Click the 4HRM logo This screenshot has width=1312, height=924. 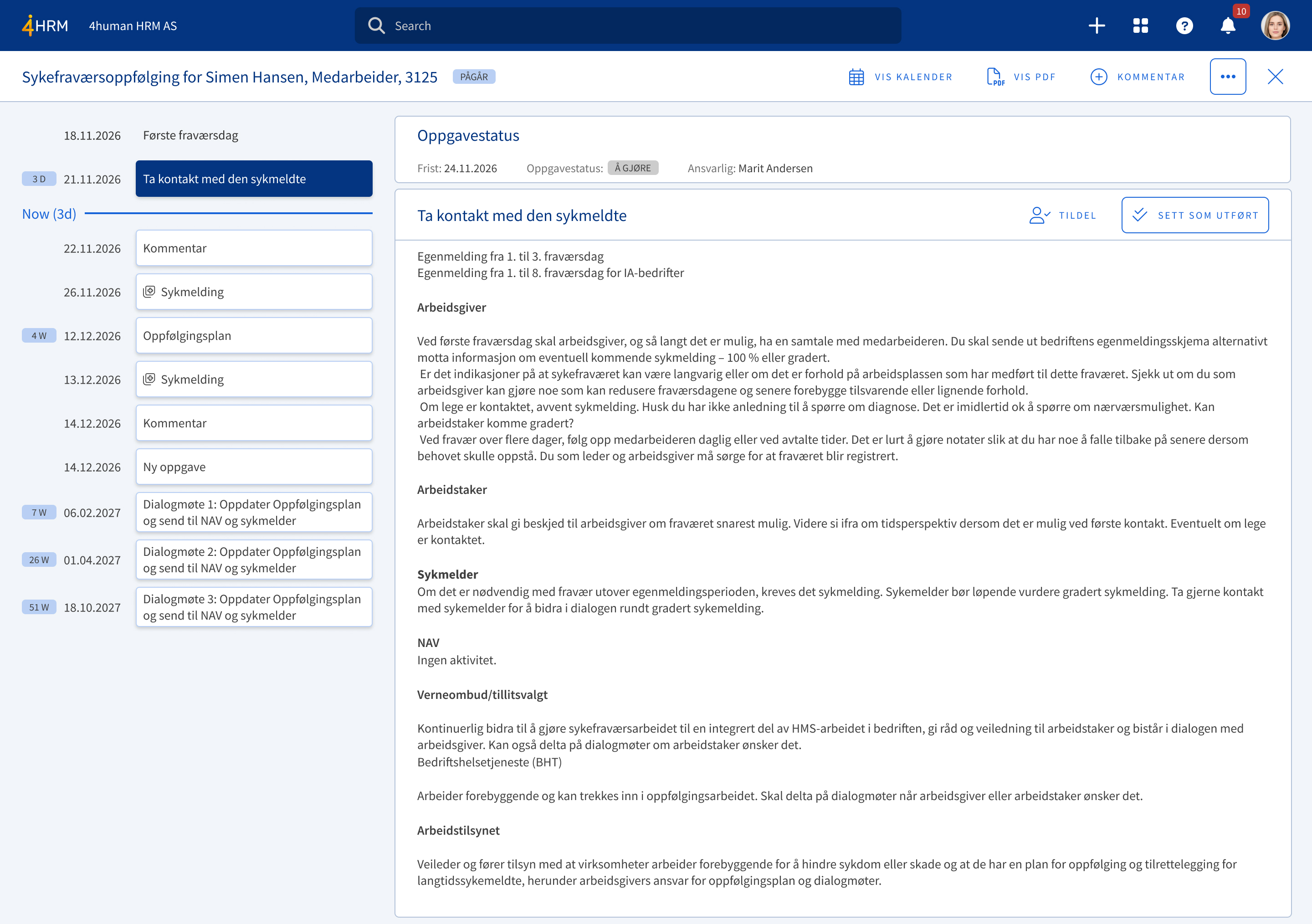click(x=45, y=26)
